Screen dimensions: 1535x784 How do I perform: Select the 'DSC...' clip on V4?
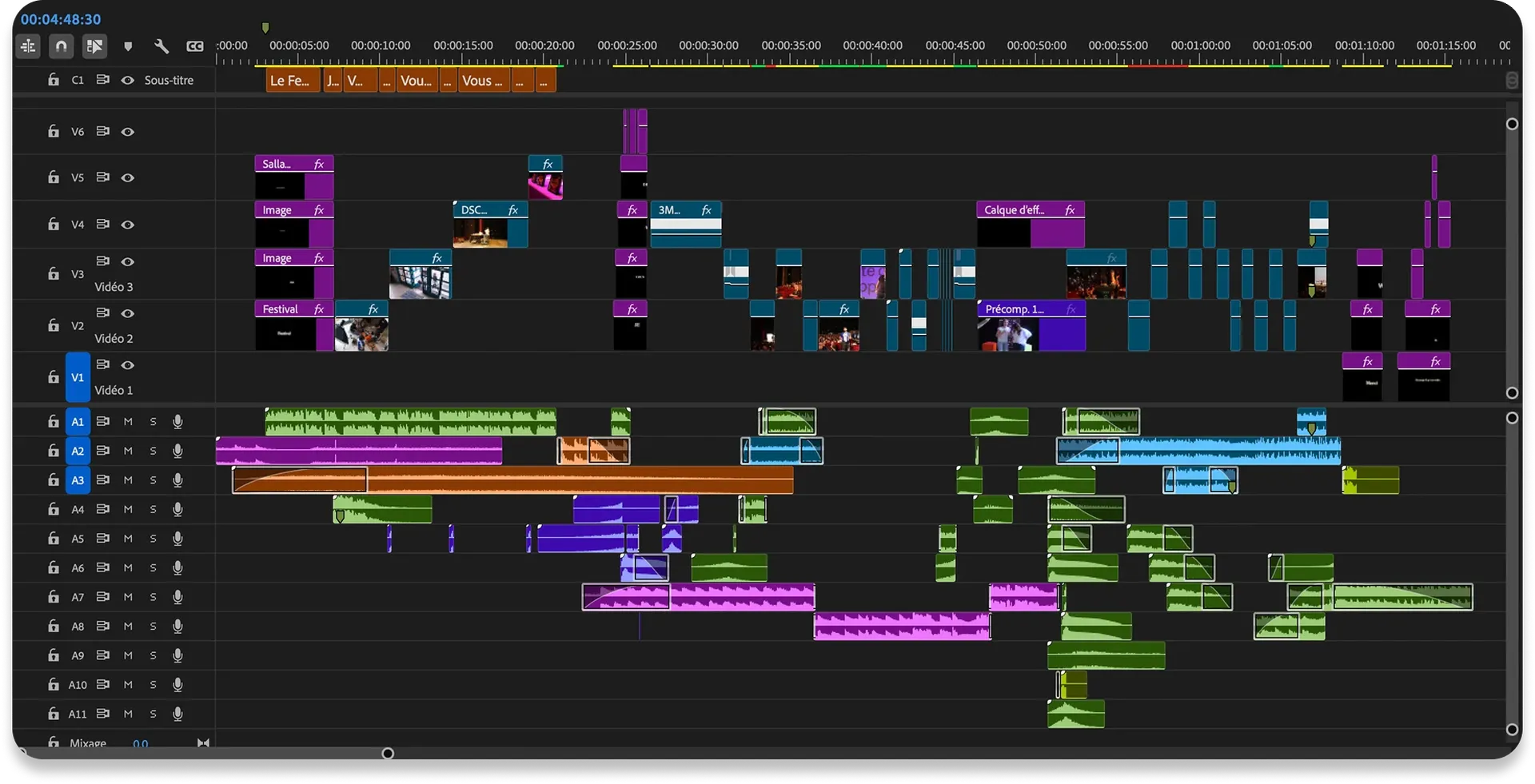coord(490,225)
